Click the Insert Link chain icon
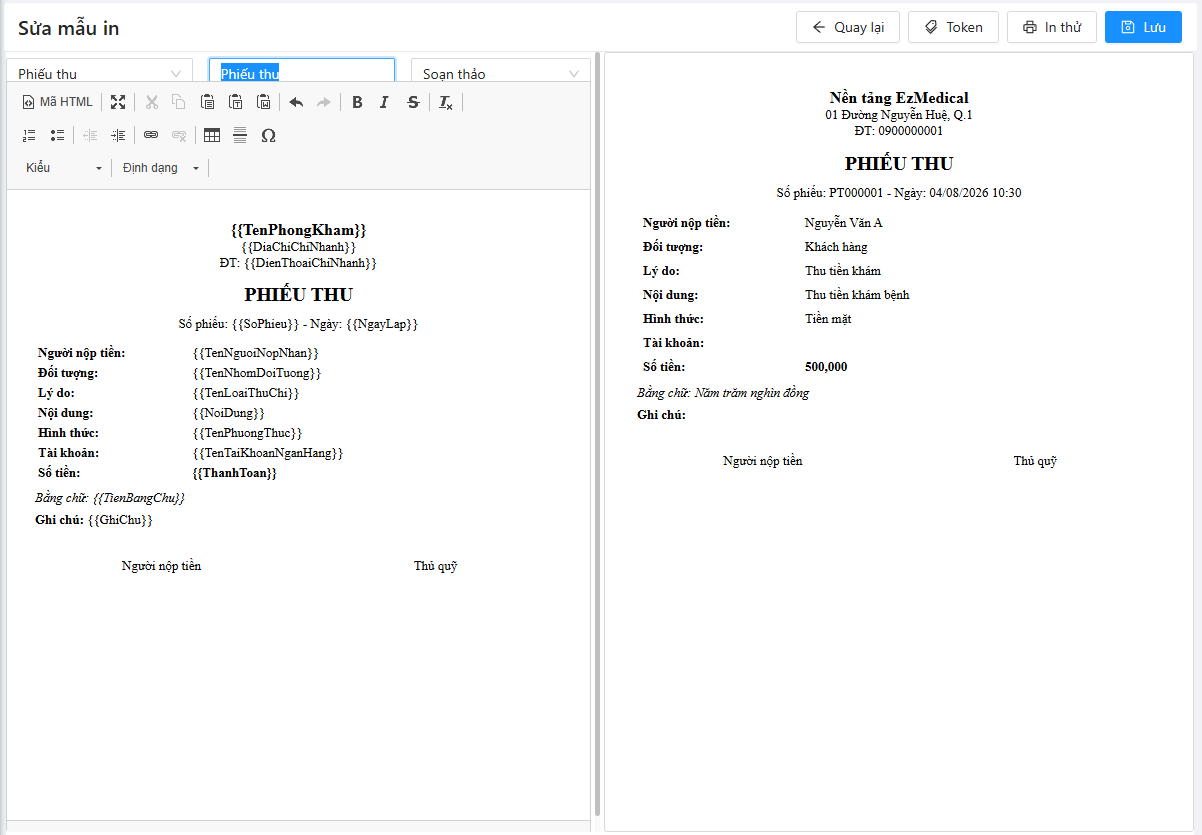Viewport: 1202px width, 835px height. click(151, 135)
